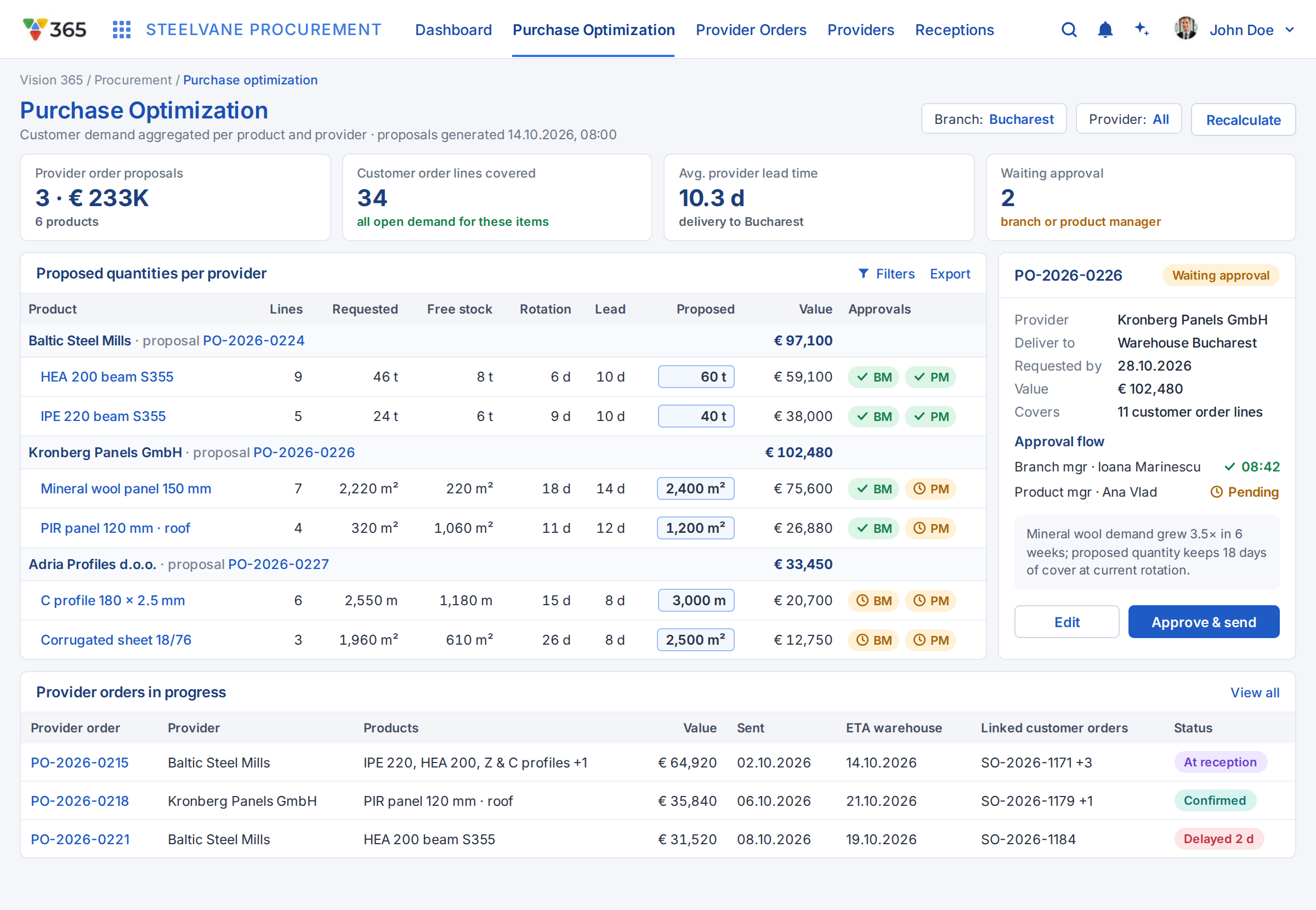The image size is (1316, 910).
Task: Click the PM approved badge for IPE 220 beam
Action: coord(931,416)
